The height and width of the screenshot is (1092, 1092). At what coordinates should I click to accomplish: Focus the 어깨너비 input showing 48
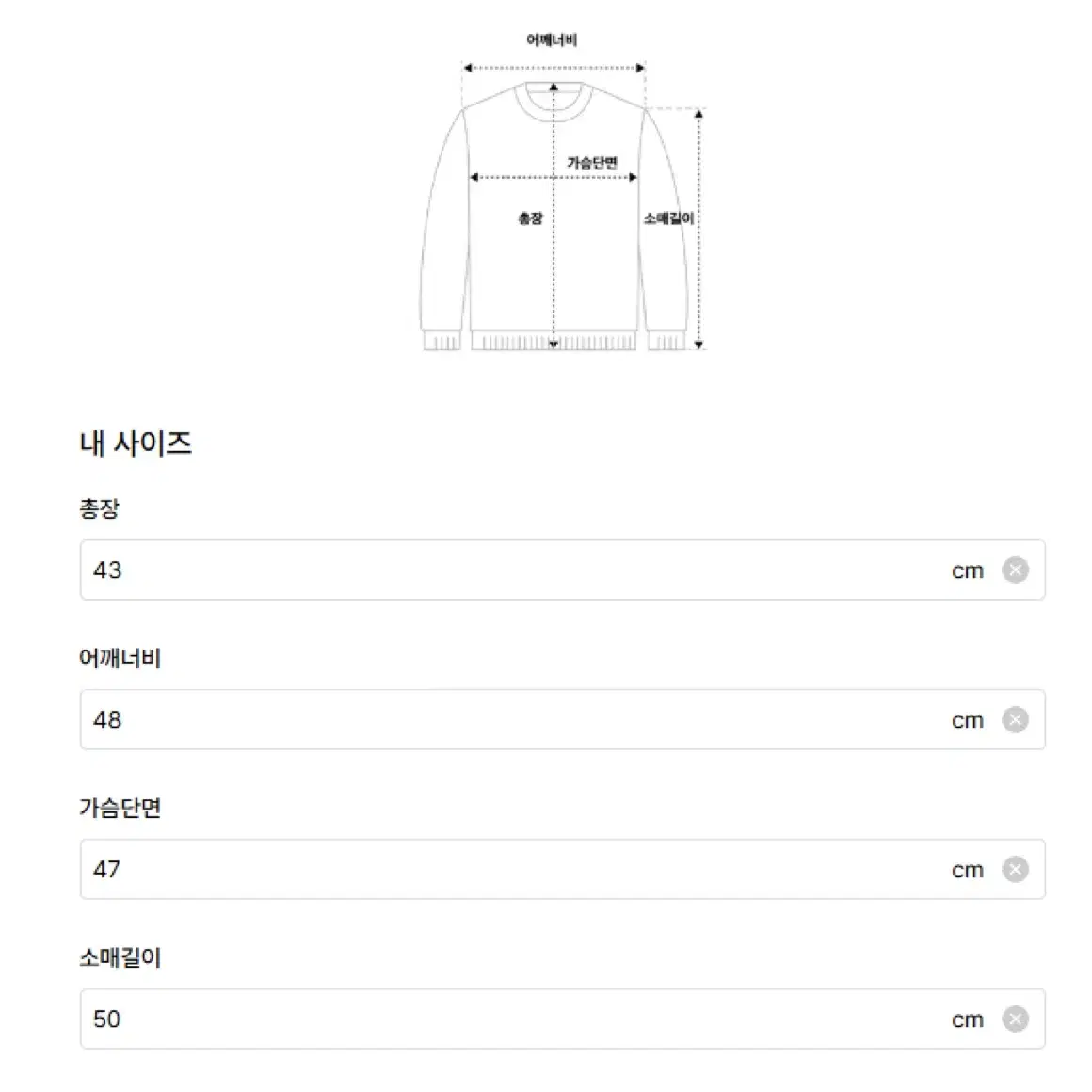[x=562, y=719]
